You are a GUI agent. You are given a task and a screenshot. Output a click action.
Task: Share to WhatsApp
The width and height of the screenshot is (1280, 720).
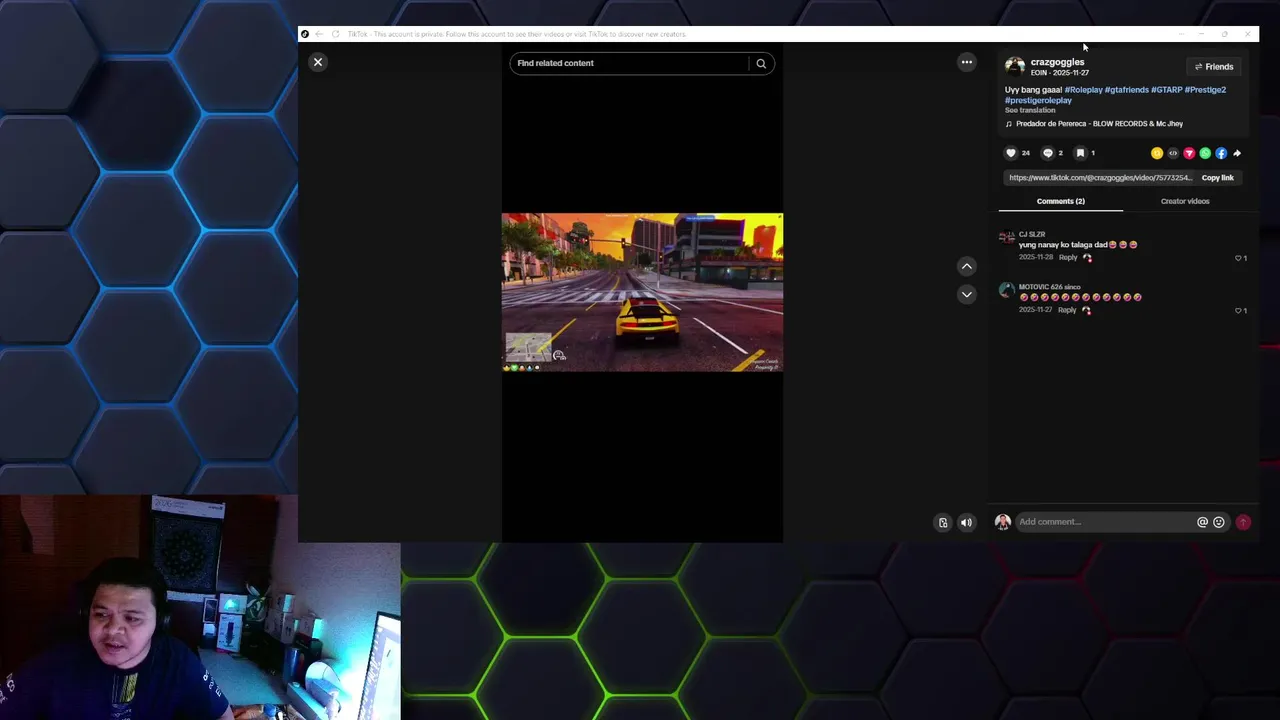pyautogui.click(x=1205, y=153)
